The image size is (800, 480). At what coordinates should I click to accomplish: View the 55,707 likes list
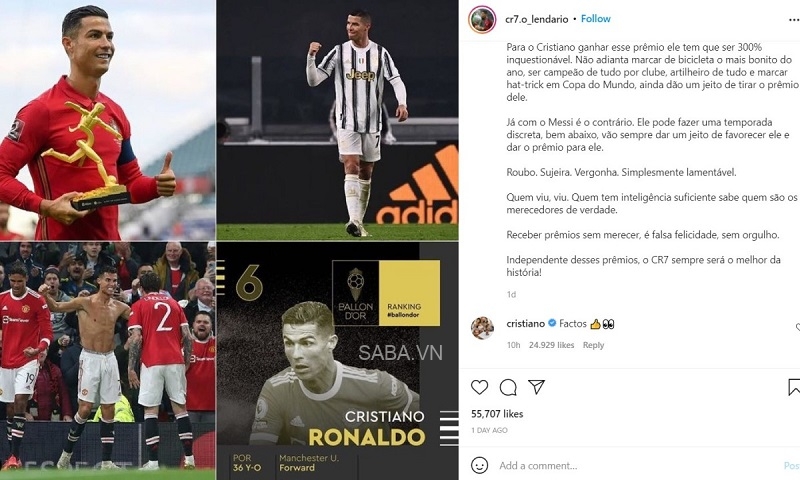coord(497,414)
